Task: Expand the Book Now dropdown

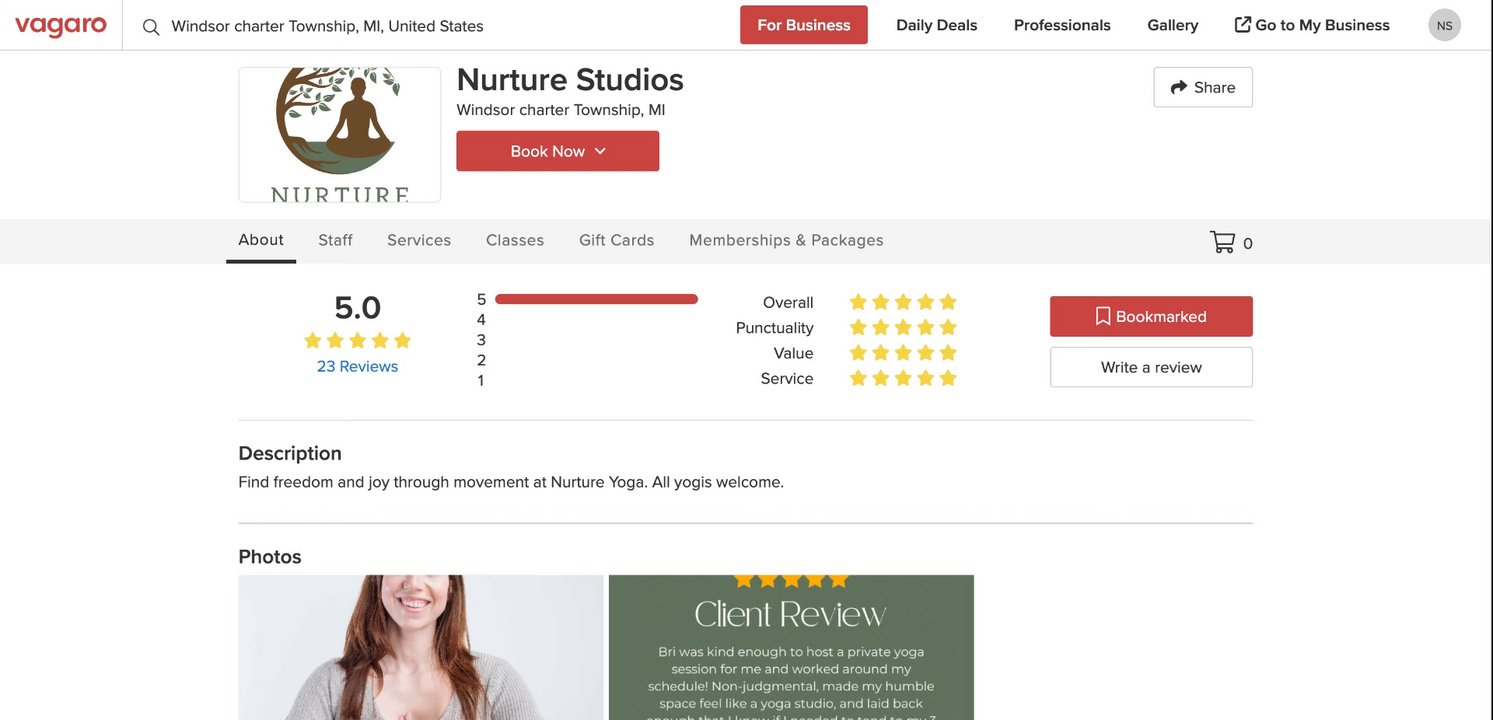Action: (x=558, y=151)
